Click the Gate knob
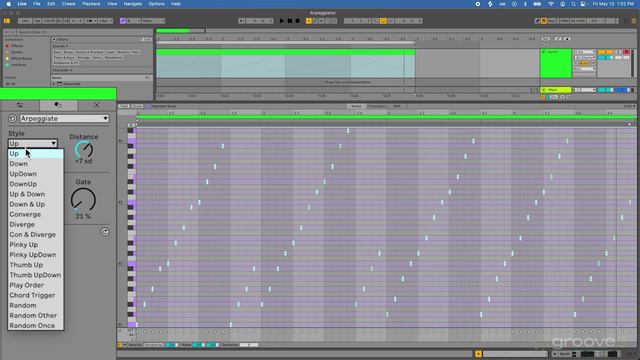640x360 pixels. coord(83,200)
